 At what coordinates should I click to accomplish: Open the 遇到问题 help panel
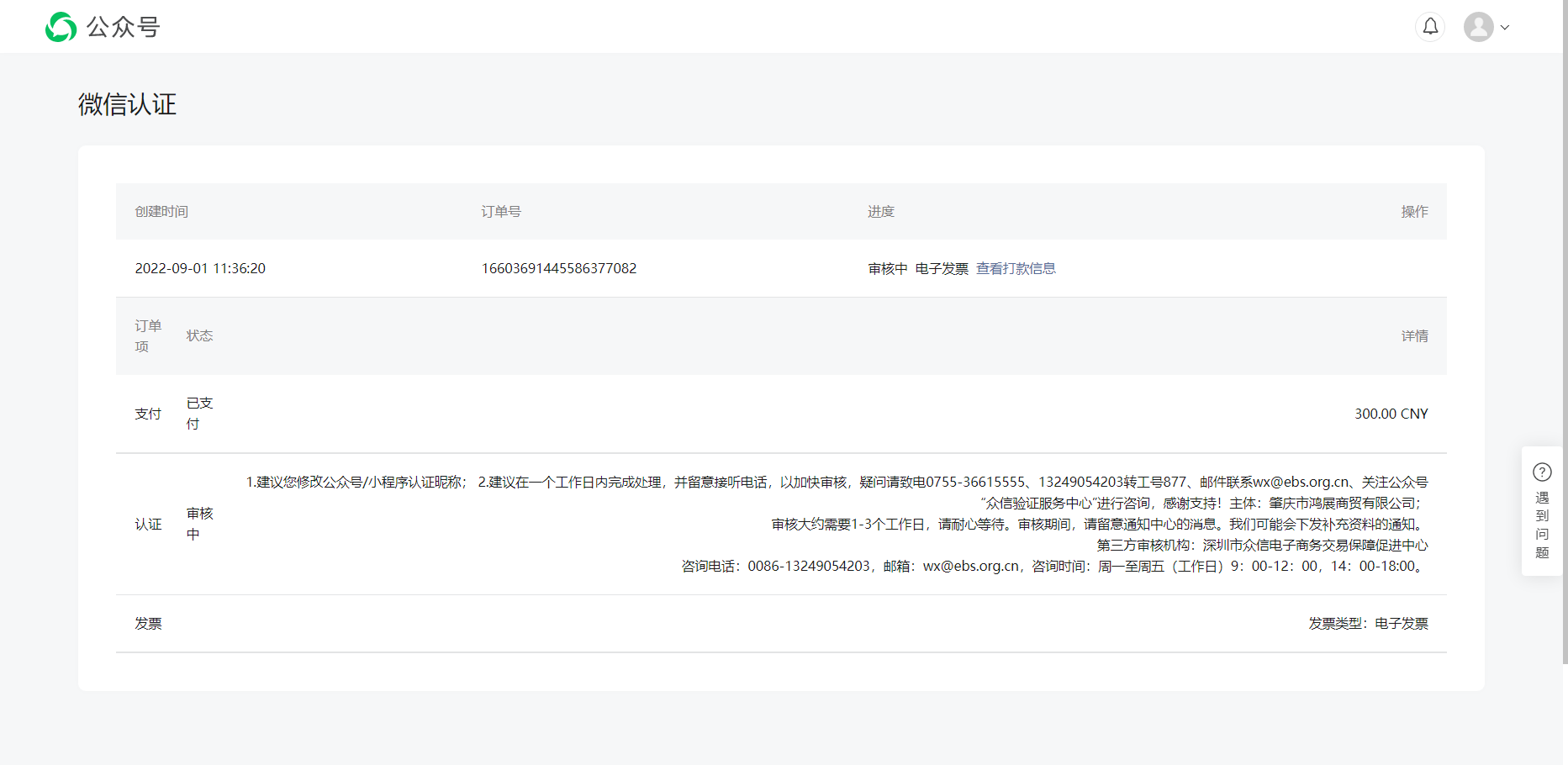tap(1542, 511)
